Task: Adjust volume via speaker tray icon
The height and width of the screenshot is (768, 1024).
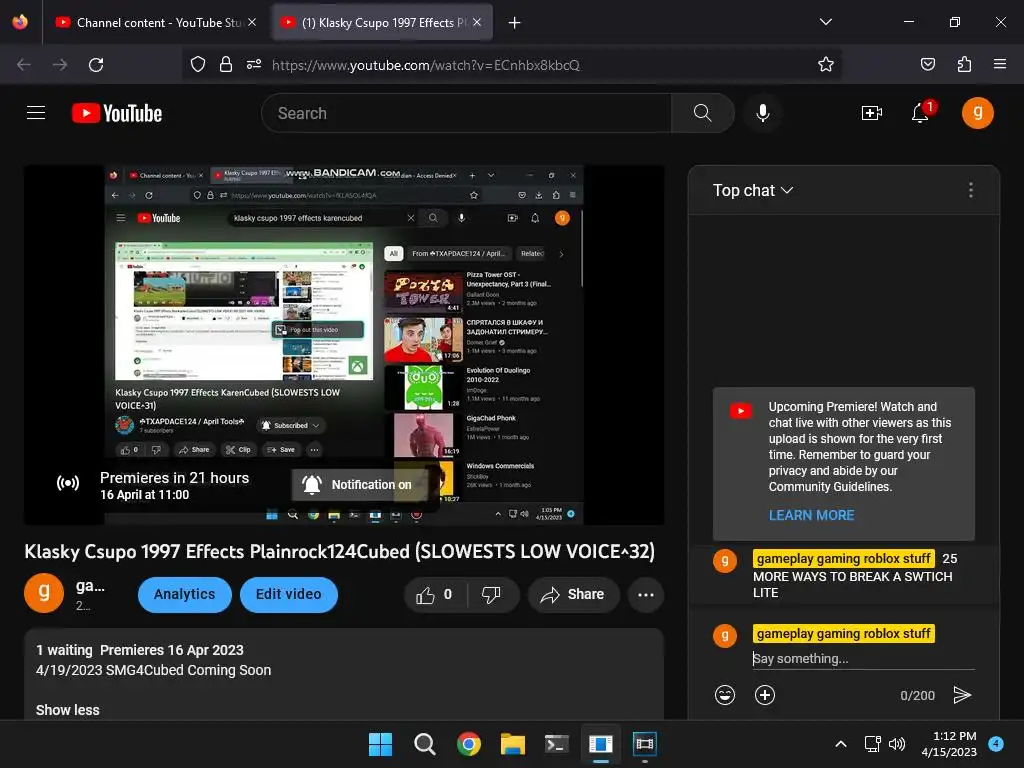Action: click(897, 744)
